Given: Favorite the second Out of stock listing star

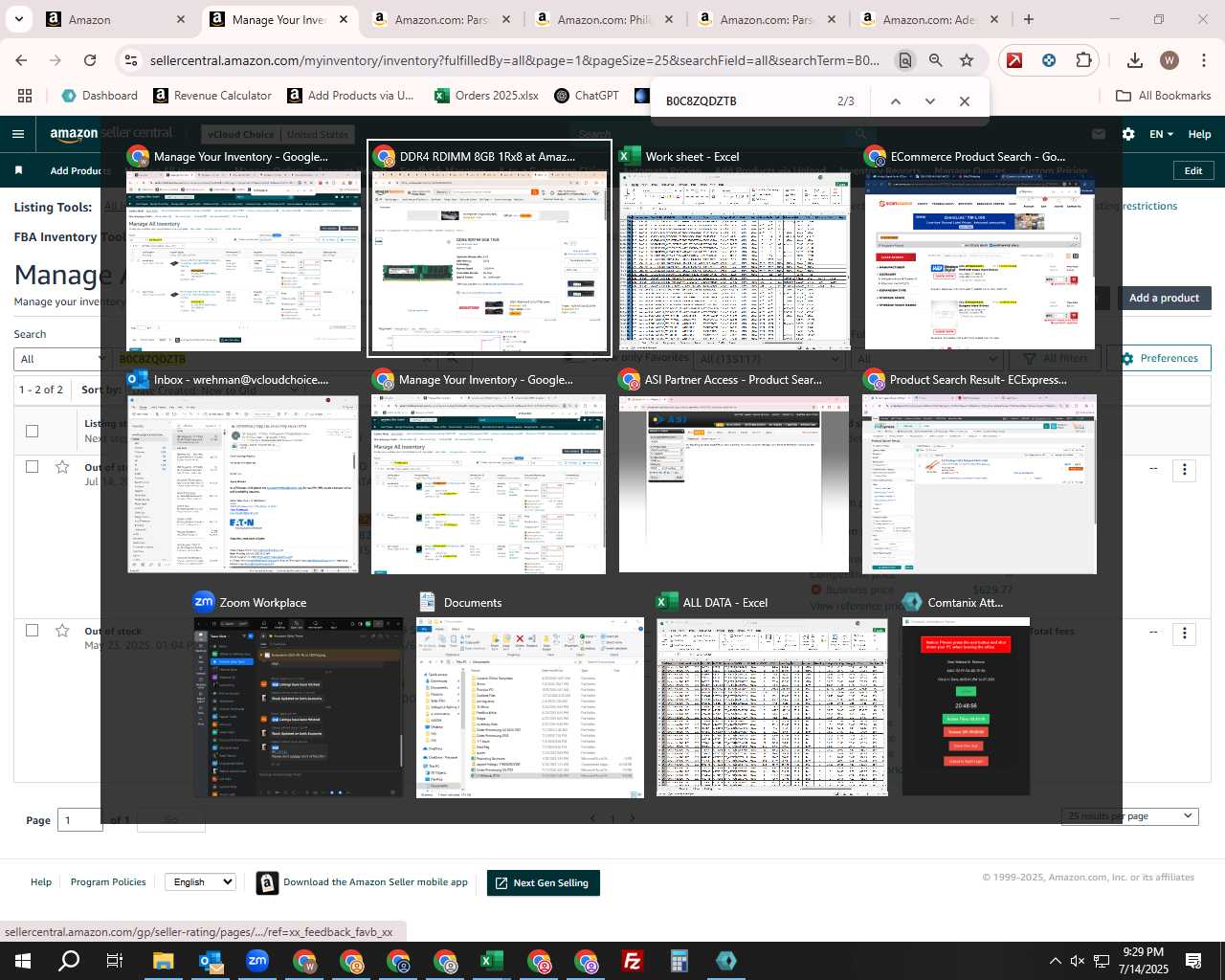Looking at the screenshot, I should coord(62,631).
